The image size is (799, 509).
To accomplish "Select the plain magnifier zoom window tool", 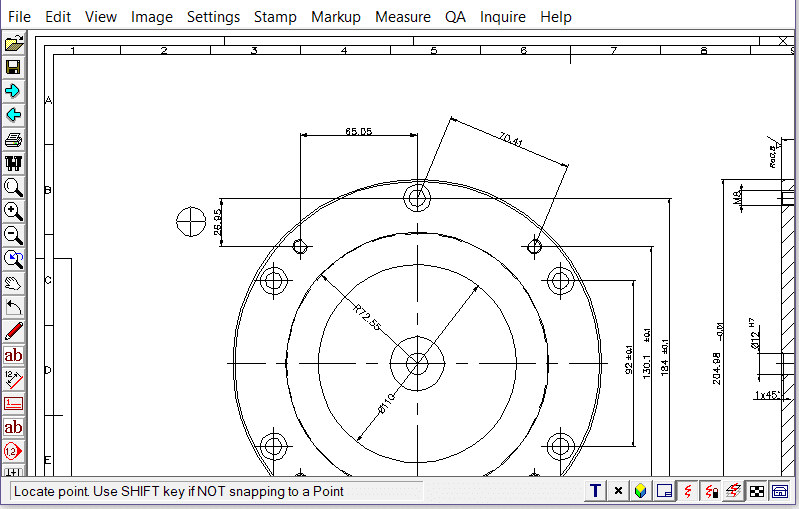I will [13, 187].
